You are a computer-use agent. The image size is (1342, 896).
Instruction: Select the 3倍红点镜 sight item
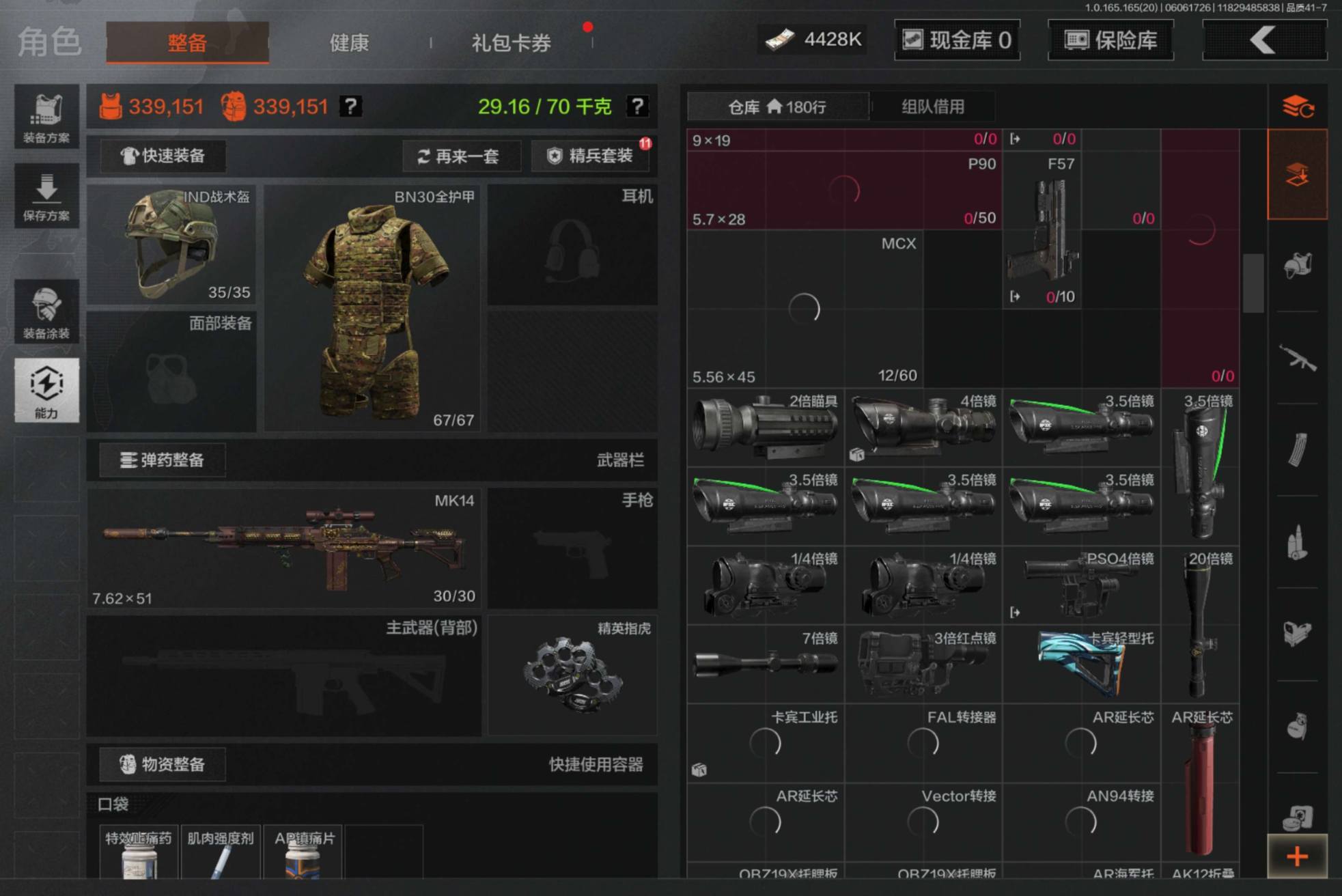point(923,665)
